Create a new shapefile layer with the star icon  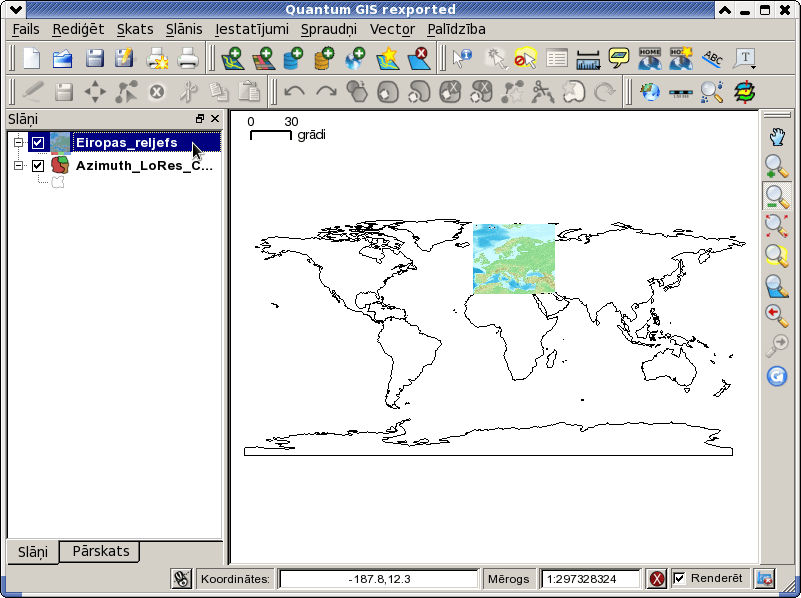[387, 58]
